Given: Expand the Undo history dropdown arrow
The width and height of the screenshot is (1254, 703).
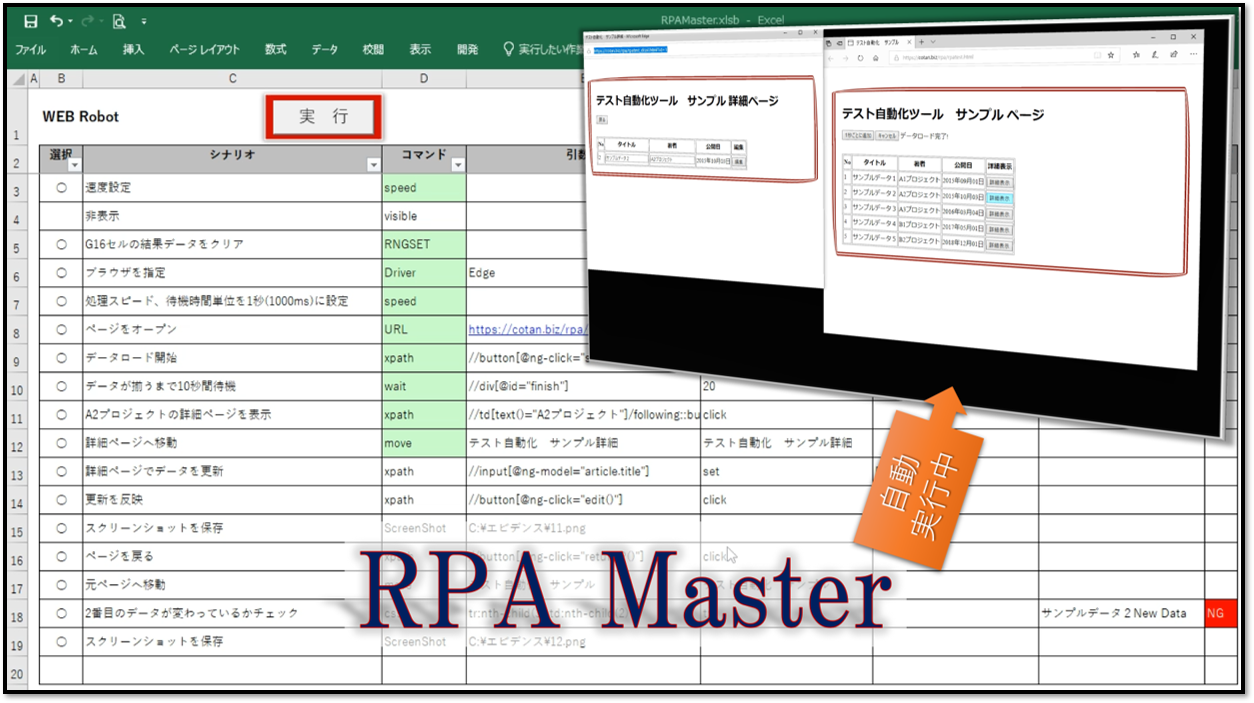Looking at the screenshot, I should (70, 21).
